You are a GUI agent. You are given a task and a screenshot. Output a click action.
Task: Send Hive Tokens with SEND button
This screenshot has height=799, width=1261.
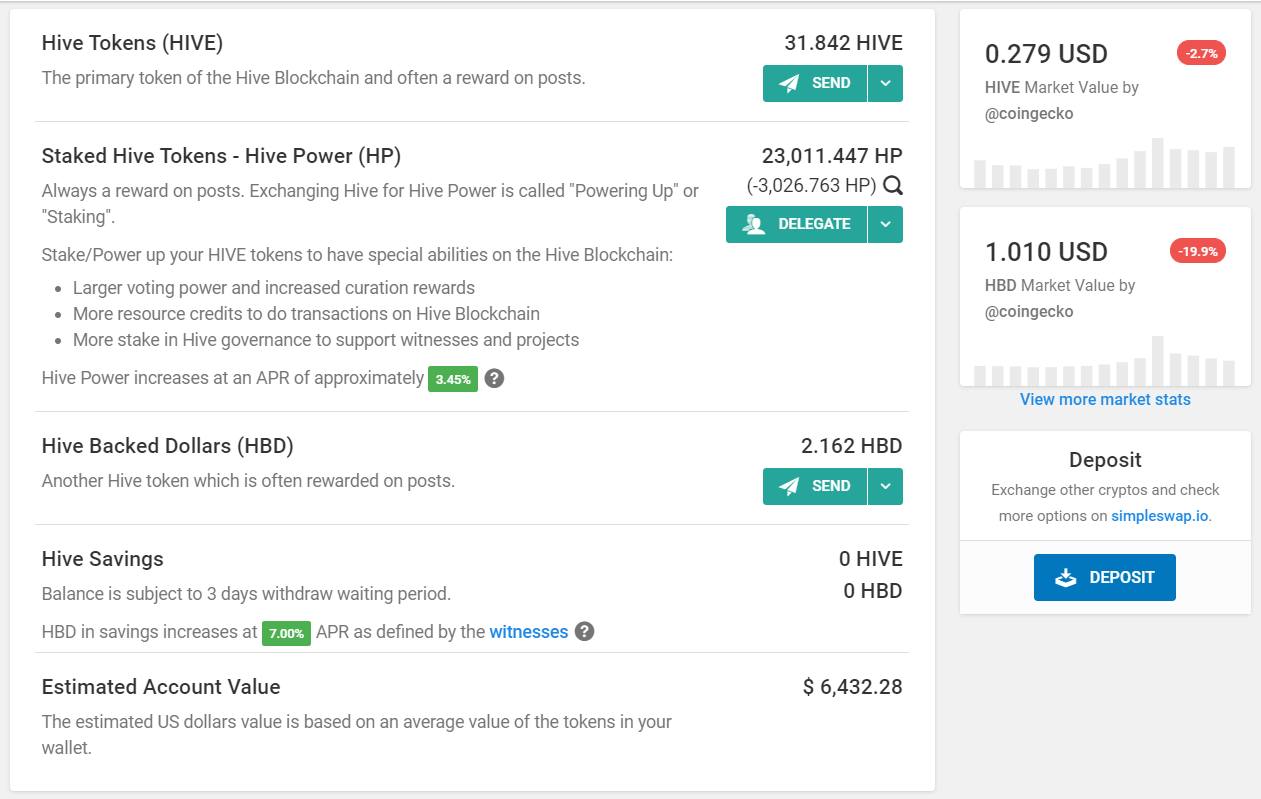point(815,84)
